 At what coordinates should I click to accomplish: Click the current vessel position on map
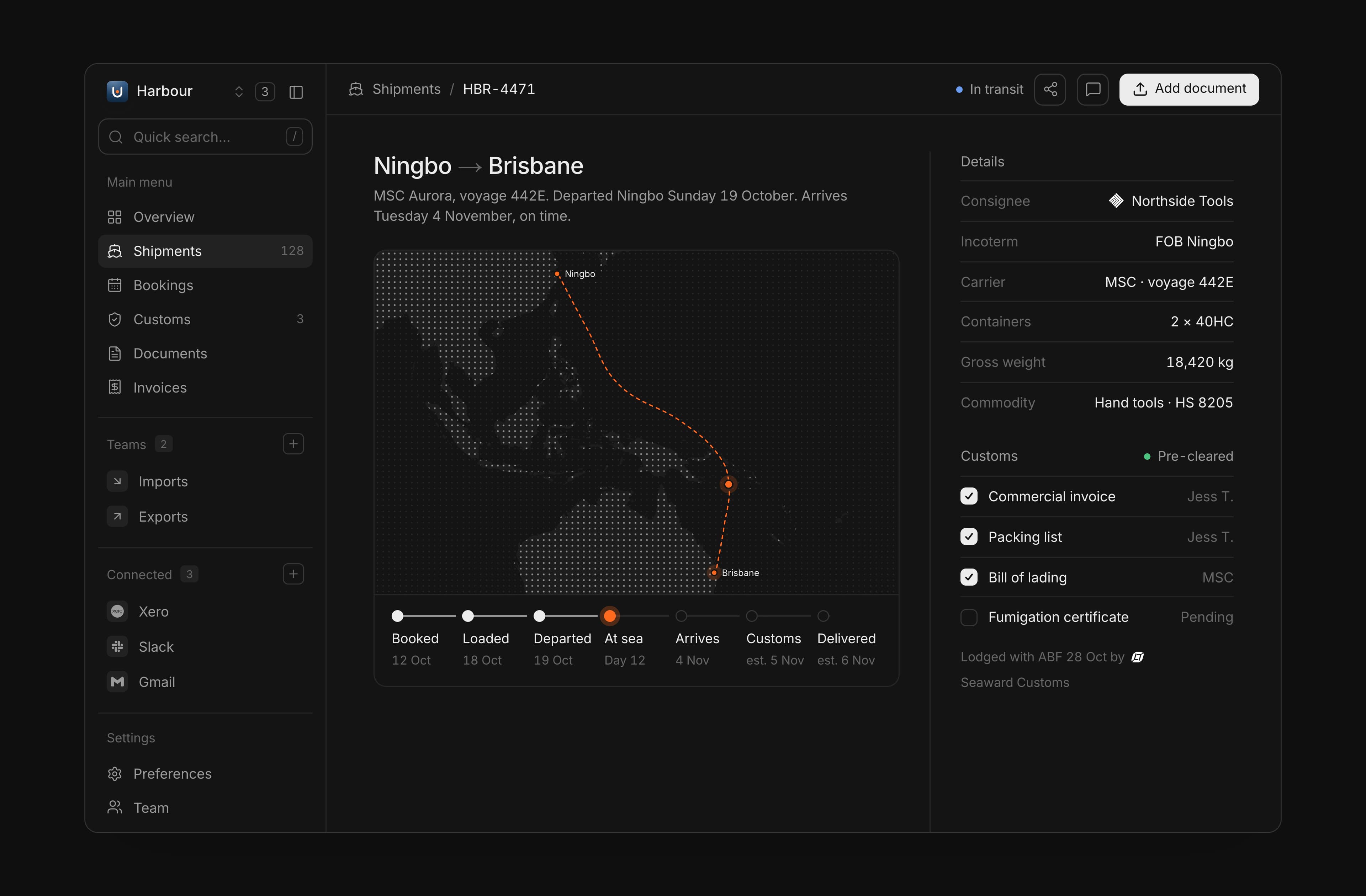728,484
